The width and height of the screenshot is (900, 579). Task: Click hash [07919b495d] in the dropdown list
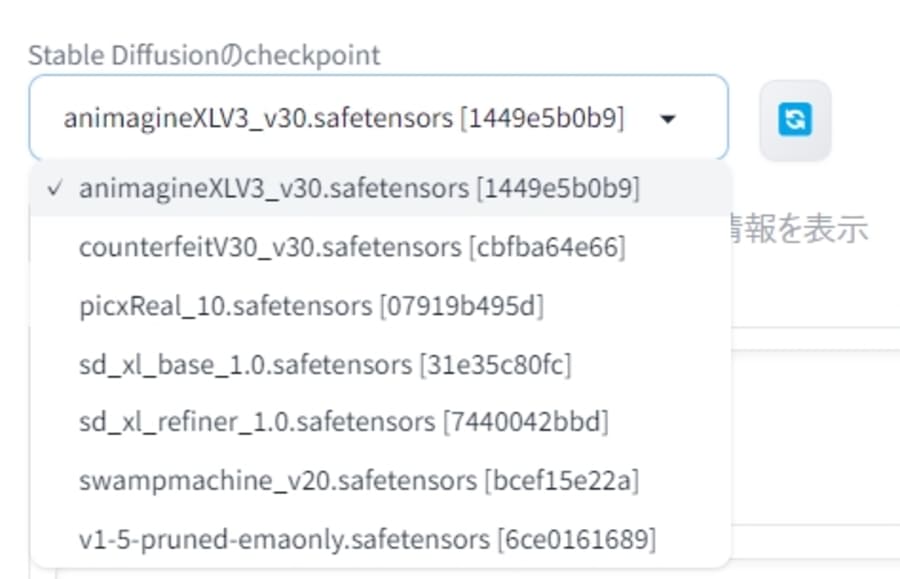(462, 305)
